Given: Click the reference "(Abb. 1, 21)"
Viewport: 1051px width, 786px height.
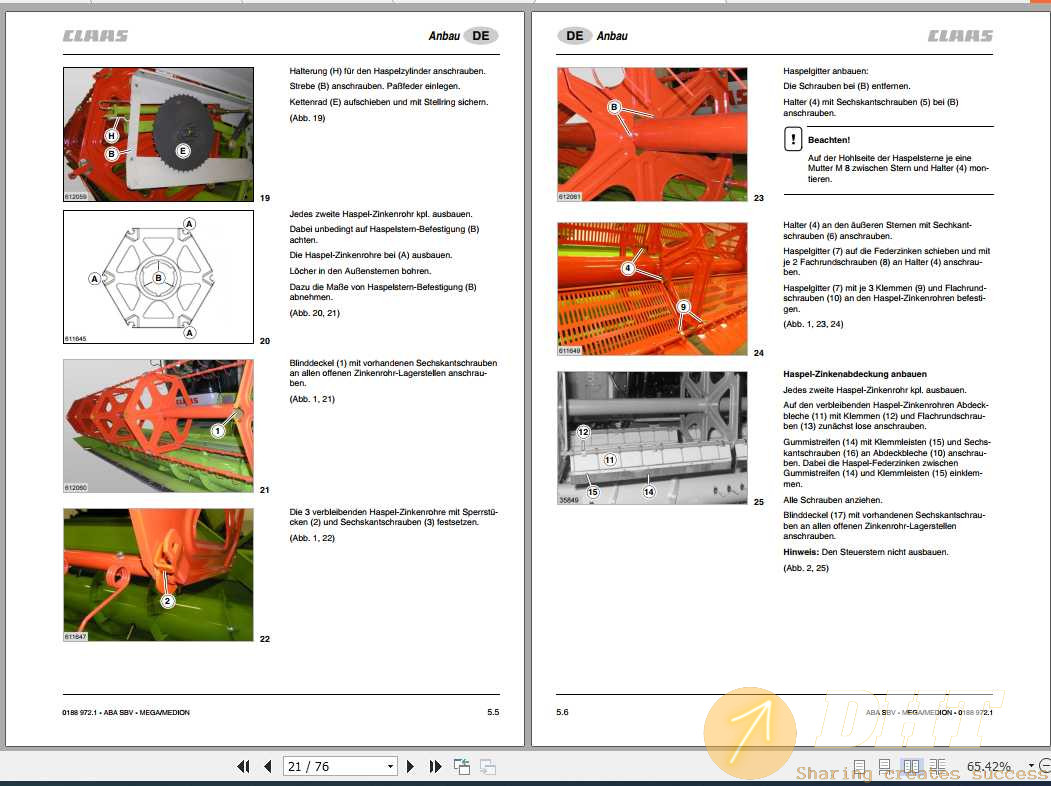Looking at the screenshot, I should coord(312,399).
